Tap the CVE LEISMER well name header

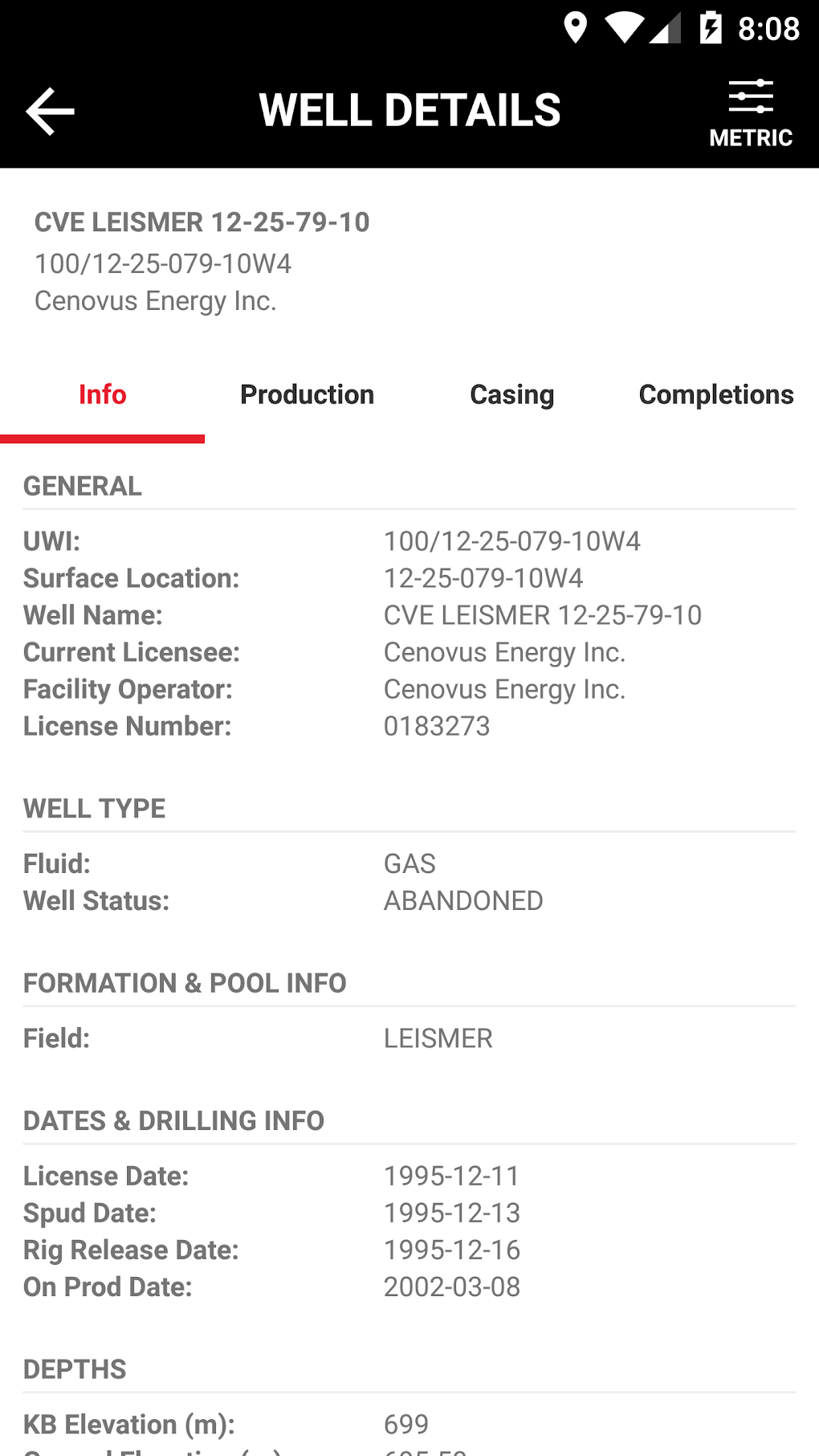[x=202, y=222]
